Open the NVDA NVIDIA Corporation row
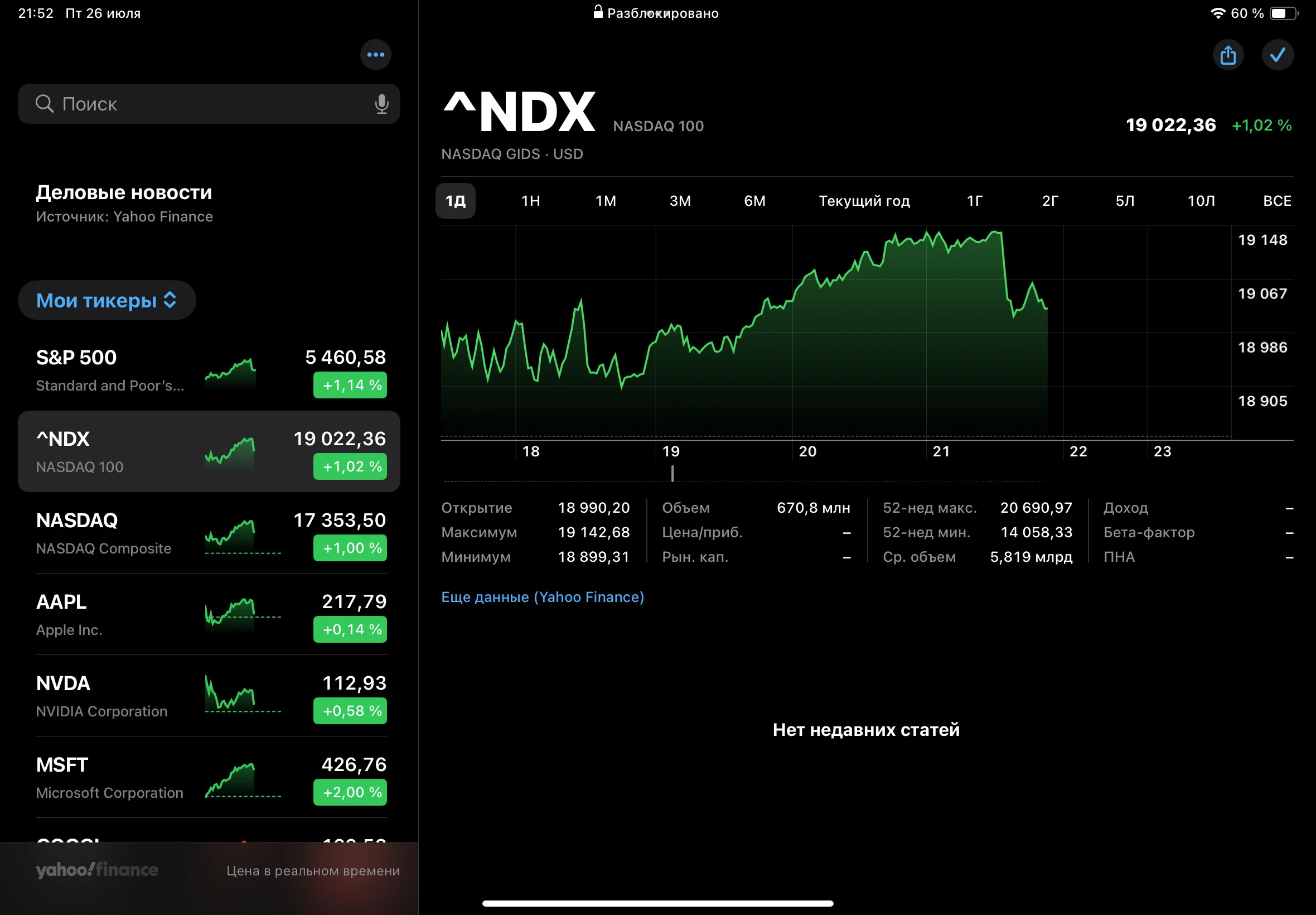The height and width of the screenshot is (915, 1316). (x=209, y=696)
